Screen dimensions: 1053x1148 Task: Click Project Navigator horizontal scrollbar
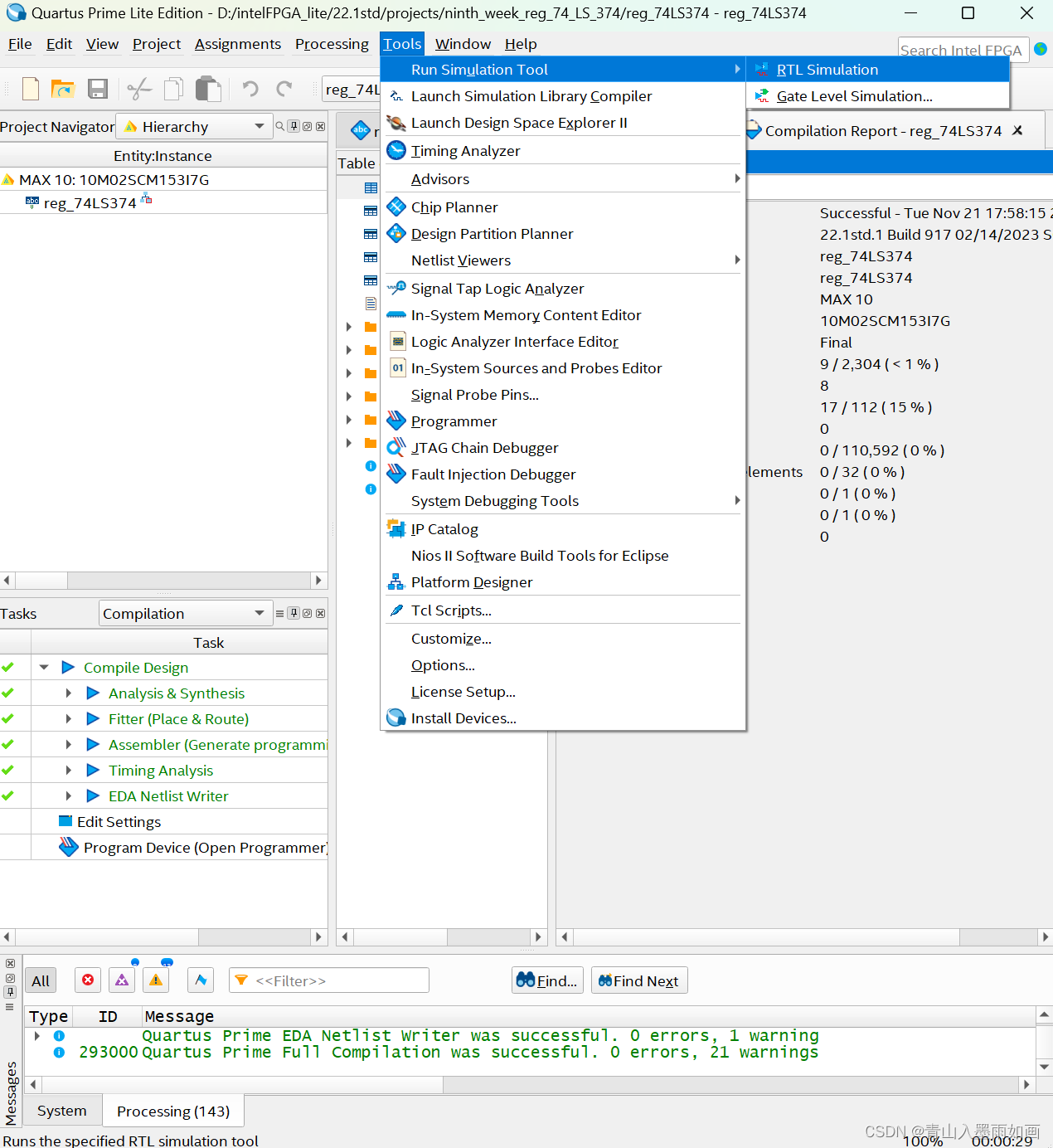163,581
